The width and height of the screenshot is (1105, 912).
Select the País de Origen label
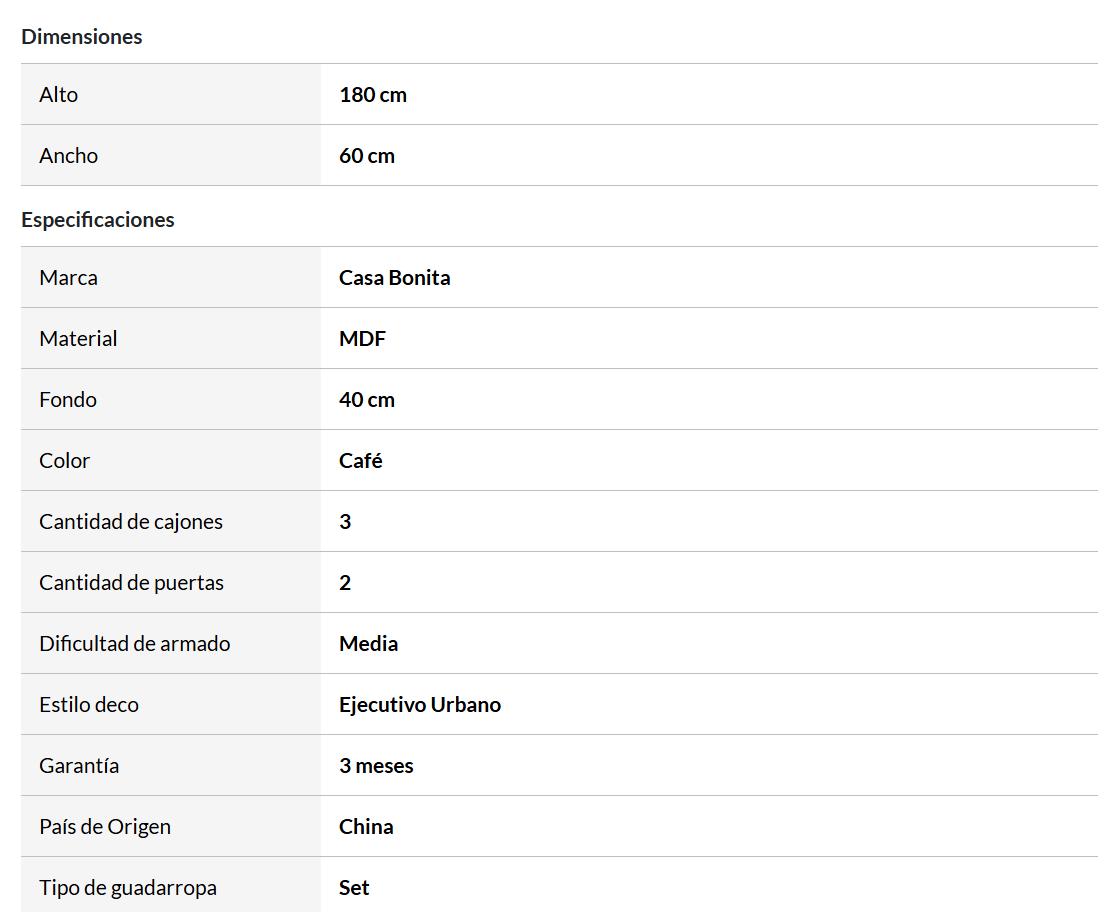(105, 827)
